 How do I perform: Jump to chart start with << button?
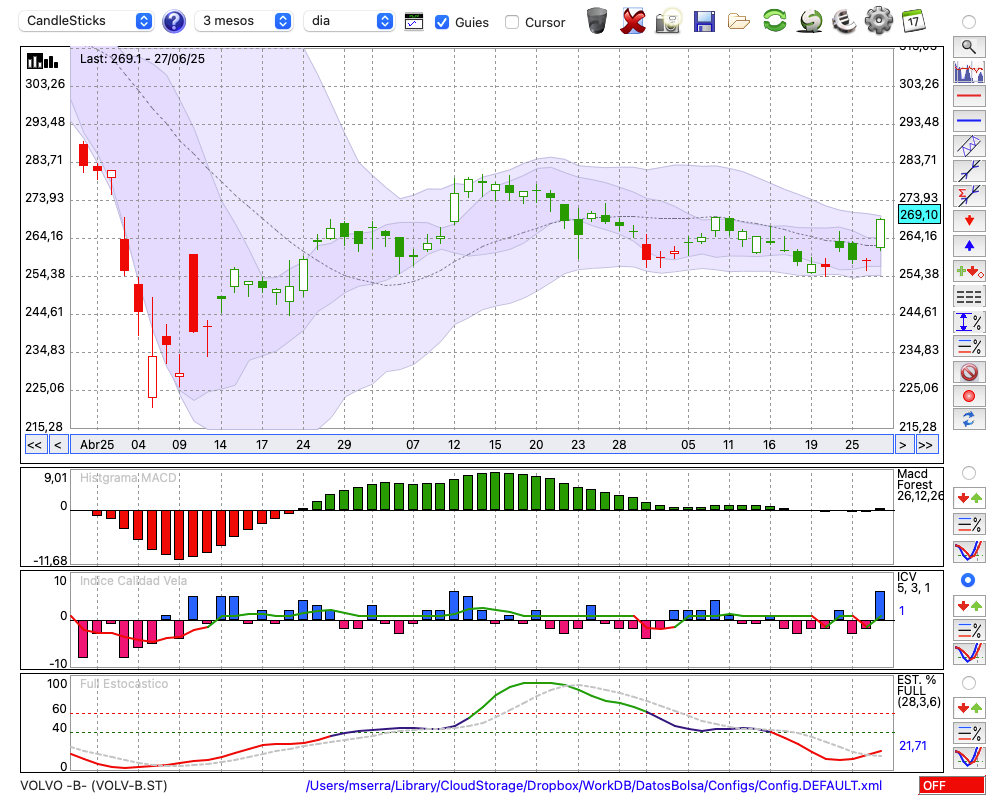point(34,445)
